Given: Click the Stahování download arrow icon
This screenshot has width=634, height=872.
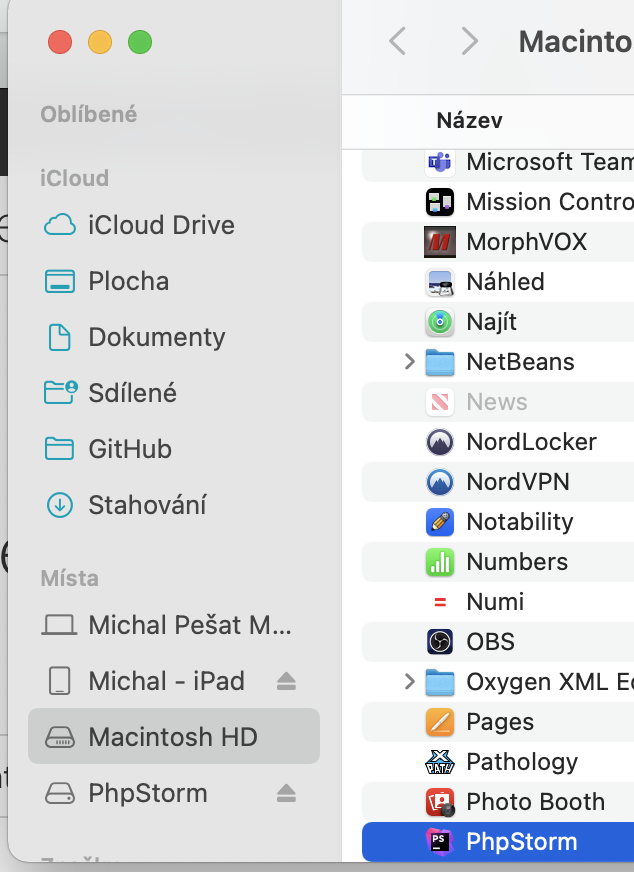Looking at the screenshot, I should [x=60, y=506].
